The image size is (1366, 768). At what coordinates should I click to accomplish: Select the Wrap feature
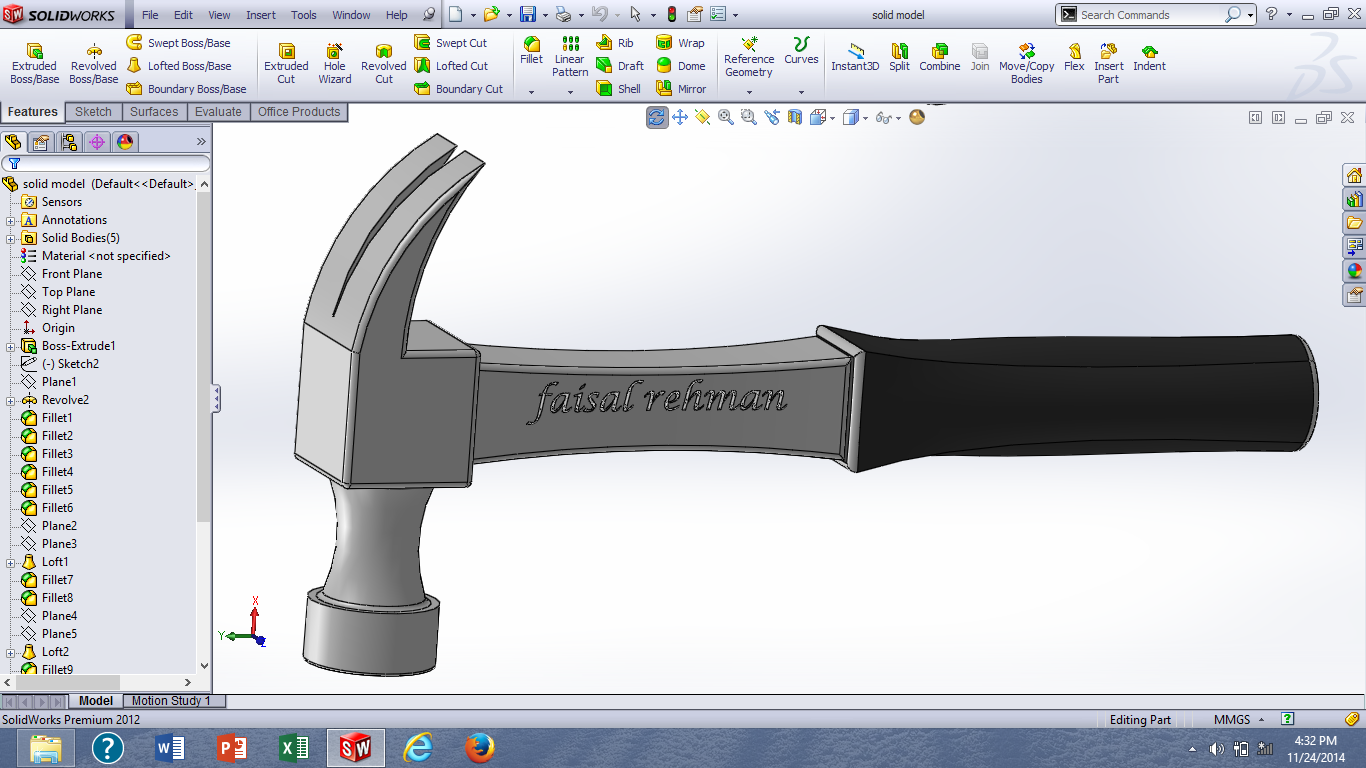[680, 43]
